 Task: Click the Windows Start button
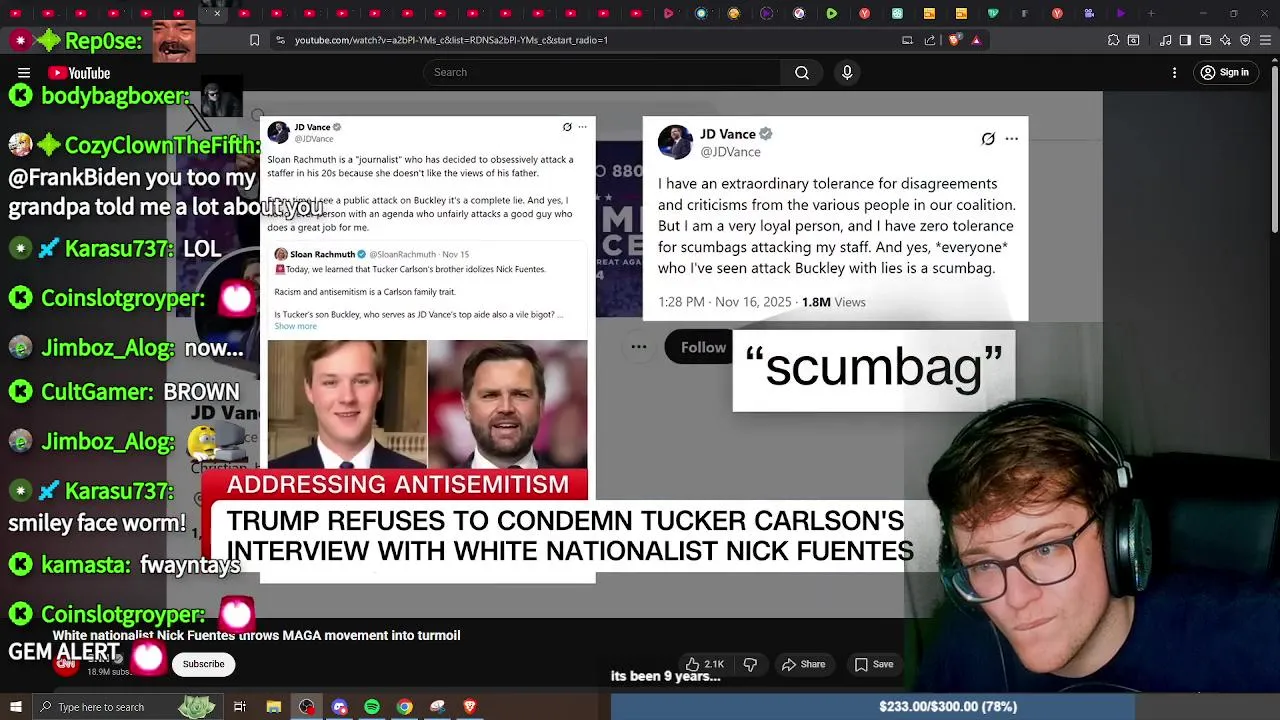click(15, 707)
